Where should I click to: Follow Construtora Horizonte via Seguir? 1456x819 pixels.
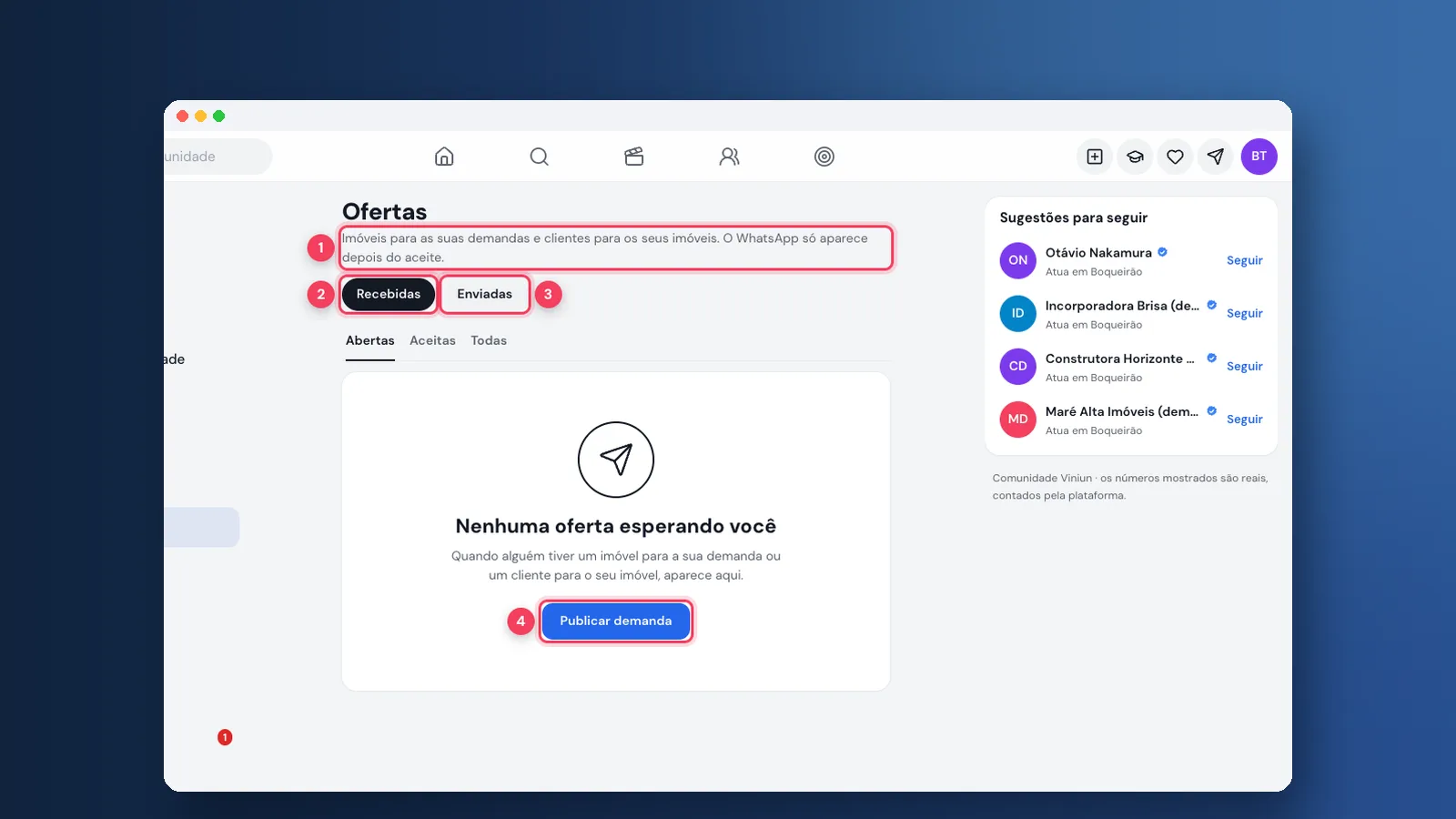tap(1244, 366)
